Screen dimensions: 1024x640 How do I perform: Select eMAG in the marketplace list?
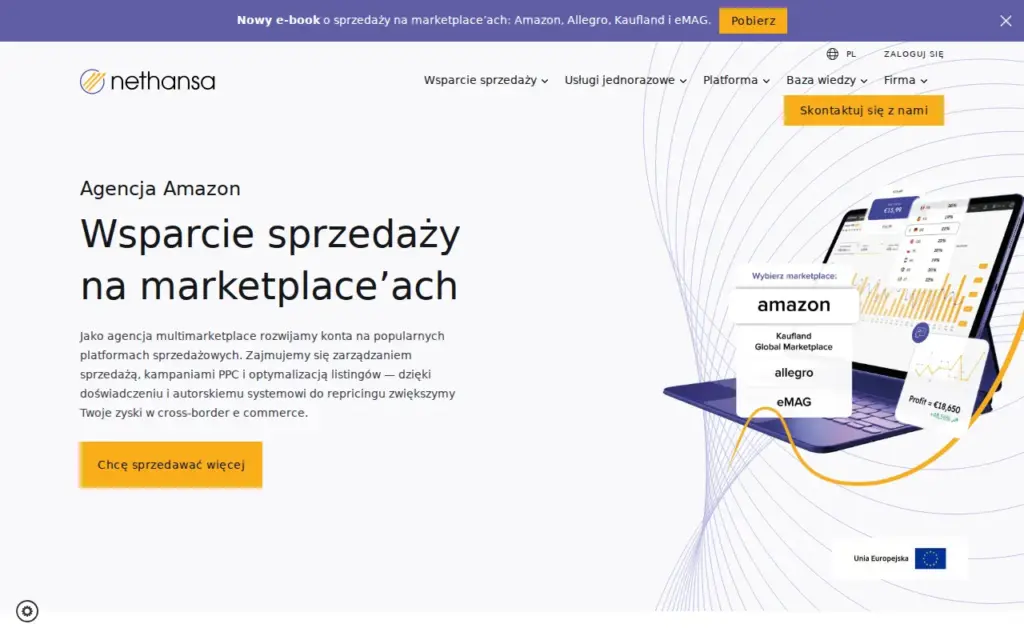tap(793, 402)
